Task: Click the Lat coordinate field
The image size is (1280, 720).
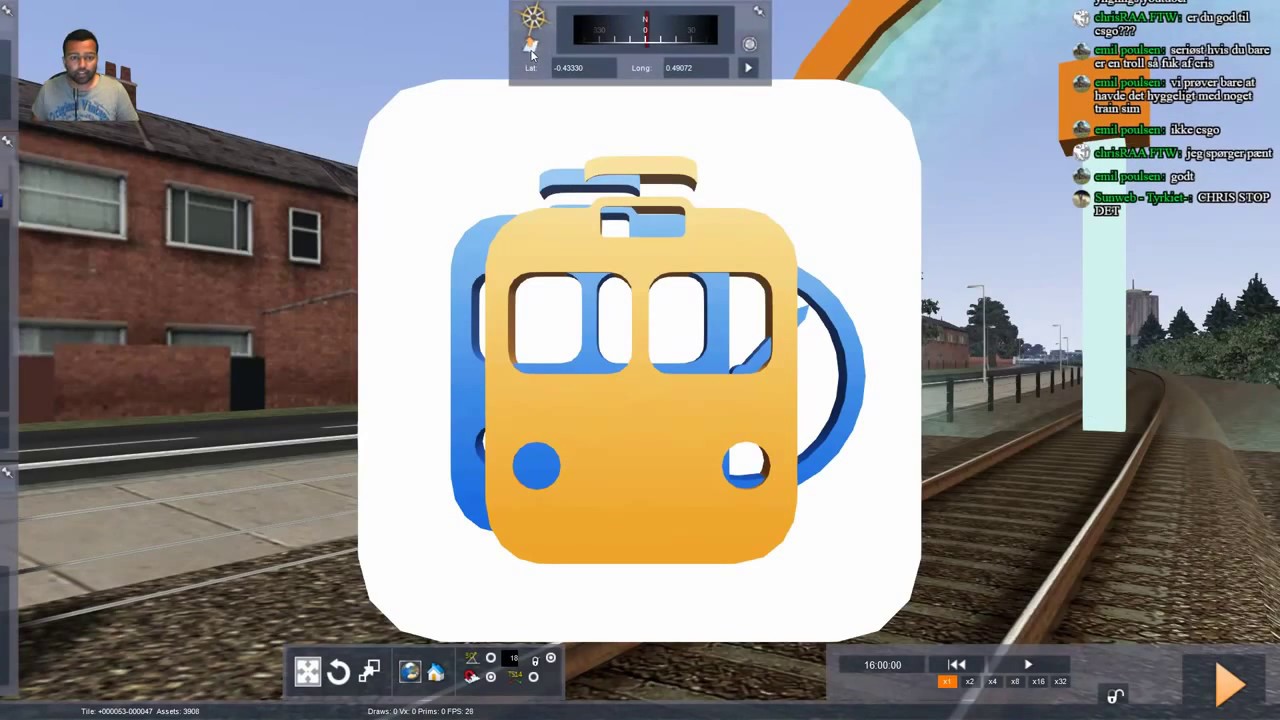Action: point(584,68)
